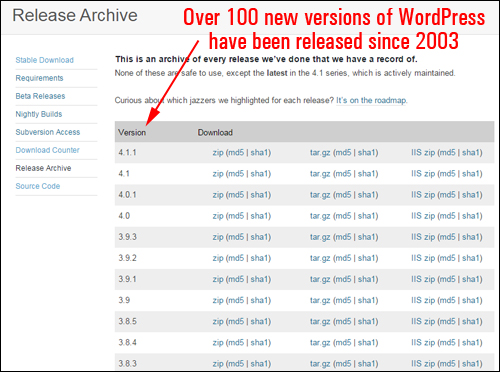500x372 pixels.
Task: Download tar.gz for version 4.0
Action: click(320, 216)
